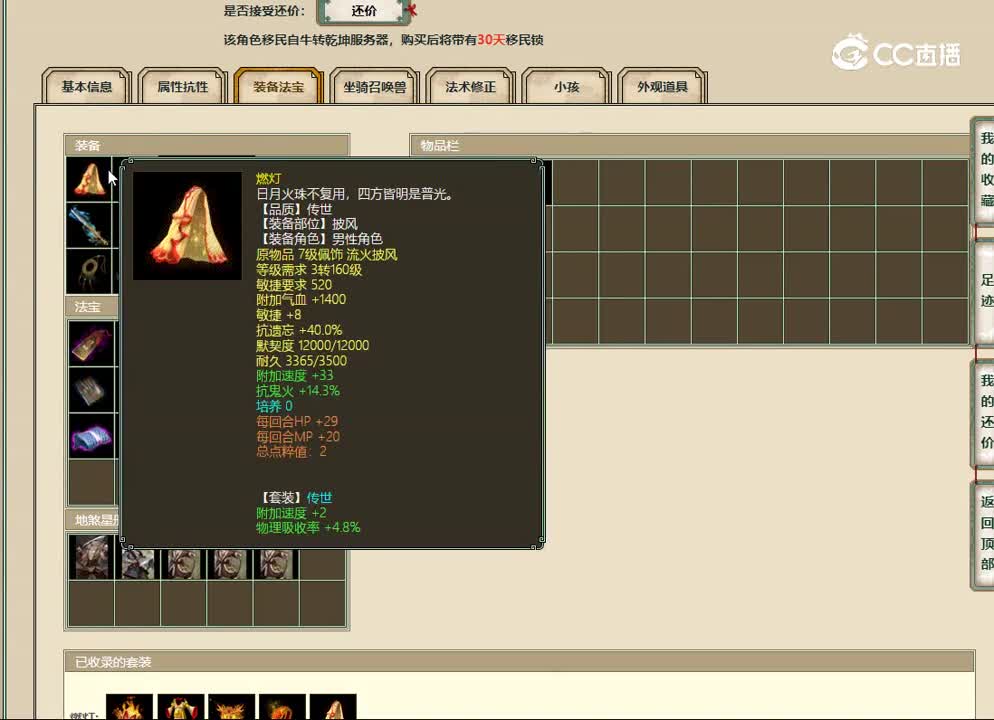The image size is (994, 720).
Task: Click 耐久 3365/3500 line
Action: (x=302, y=361)
